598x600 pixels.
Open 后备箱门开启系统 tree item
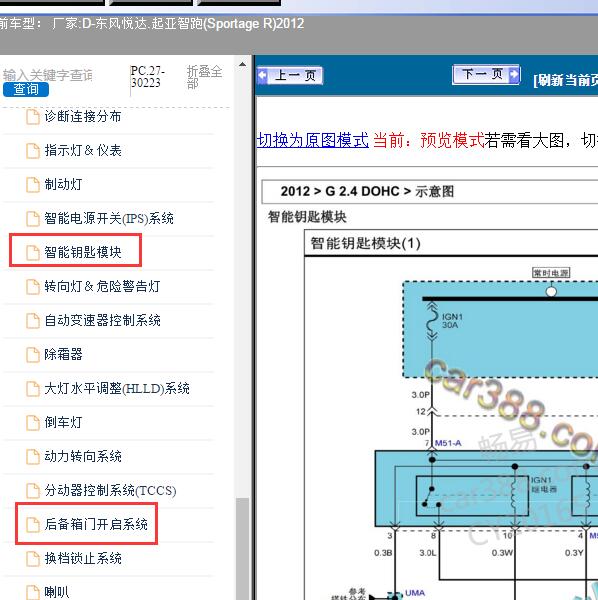click(96, 524)
